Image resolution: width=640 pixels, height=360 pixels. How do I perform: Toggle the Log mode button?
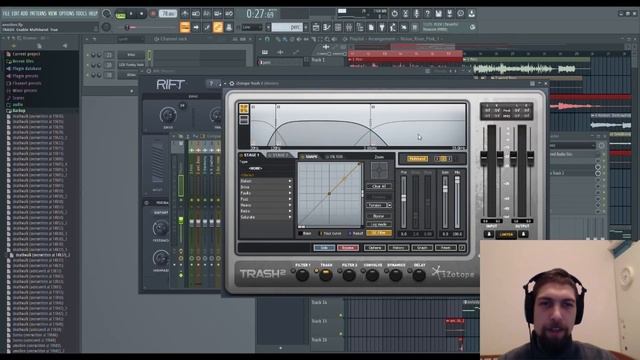click(x=379, y=224)
